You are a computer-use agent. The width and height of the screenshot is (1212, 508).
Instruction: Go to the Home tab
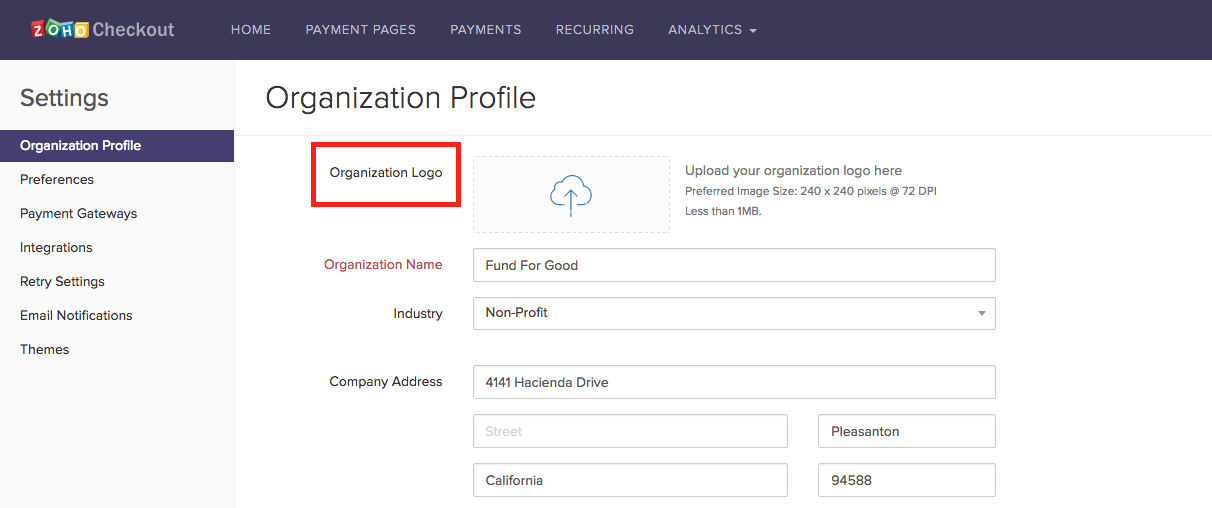(251, 30)
